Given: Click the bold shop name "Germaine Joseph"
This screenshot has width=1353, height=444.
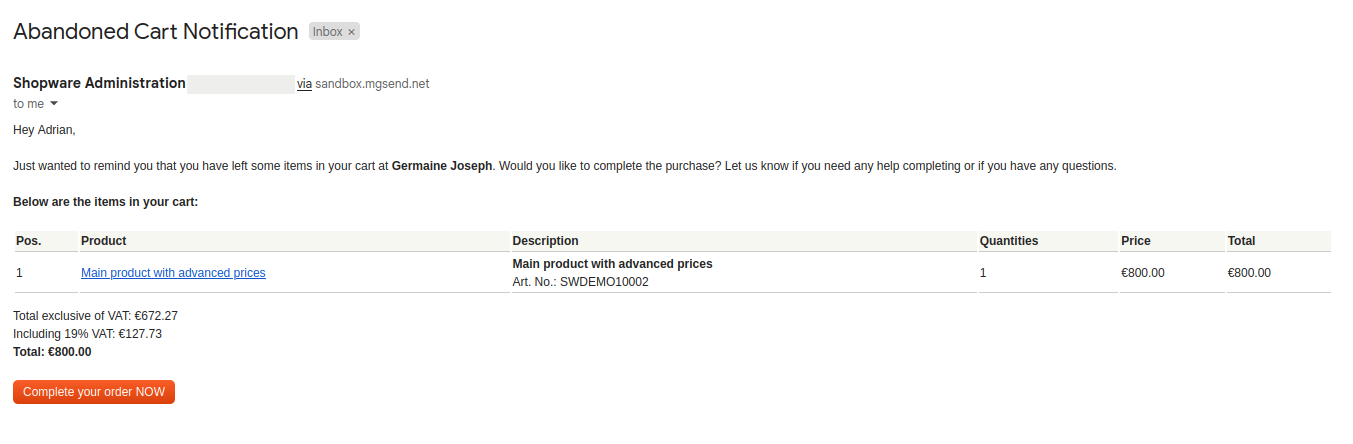Looking at the screenshot, I should pos(442,166).
